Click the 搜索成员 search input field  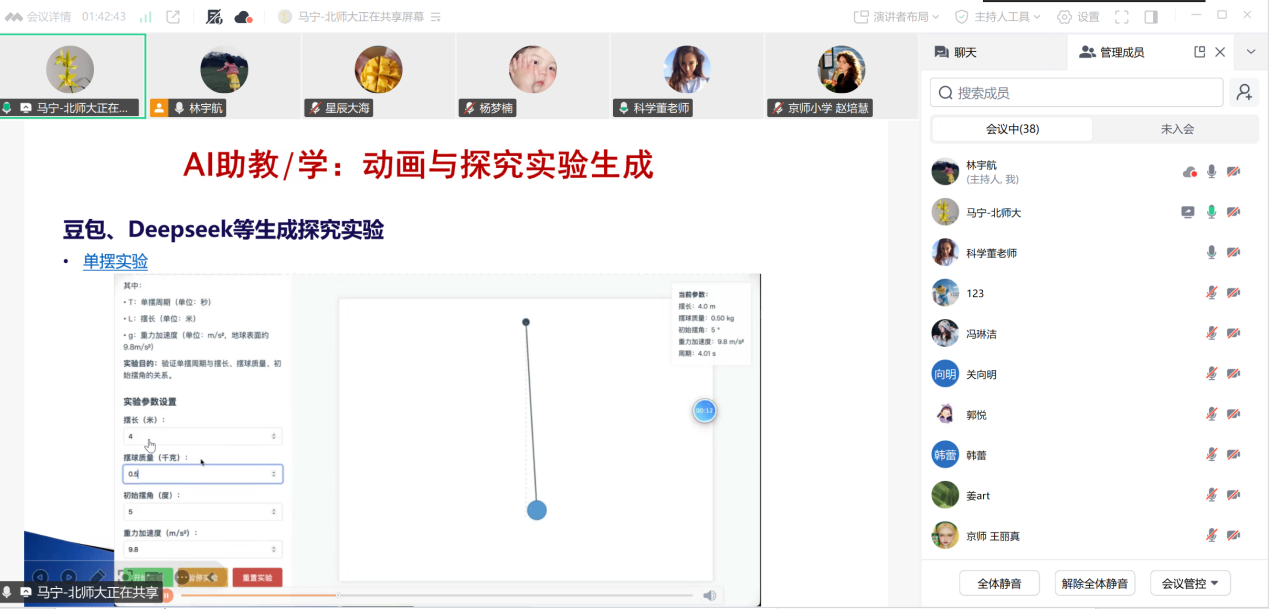(1075, 92)
